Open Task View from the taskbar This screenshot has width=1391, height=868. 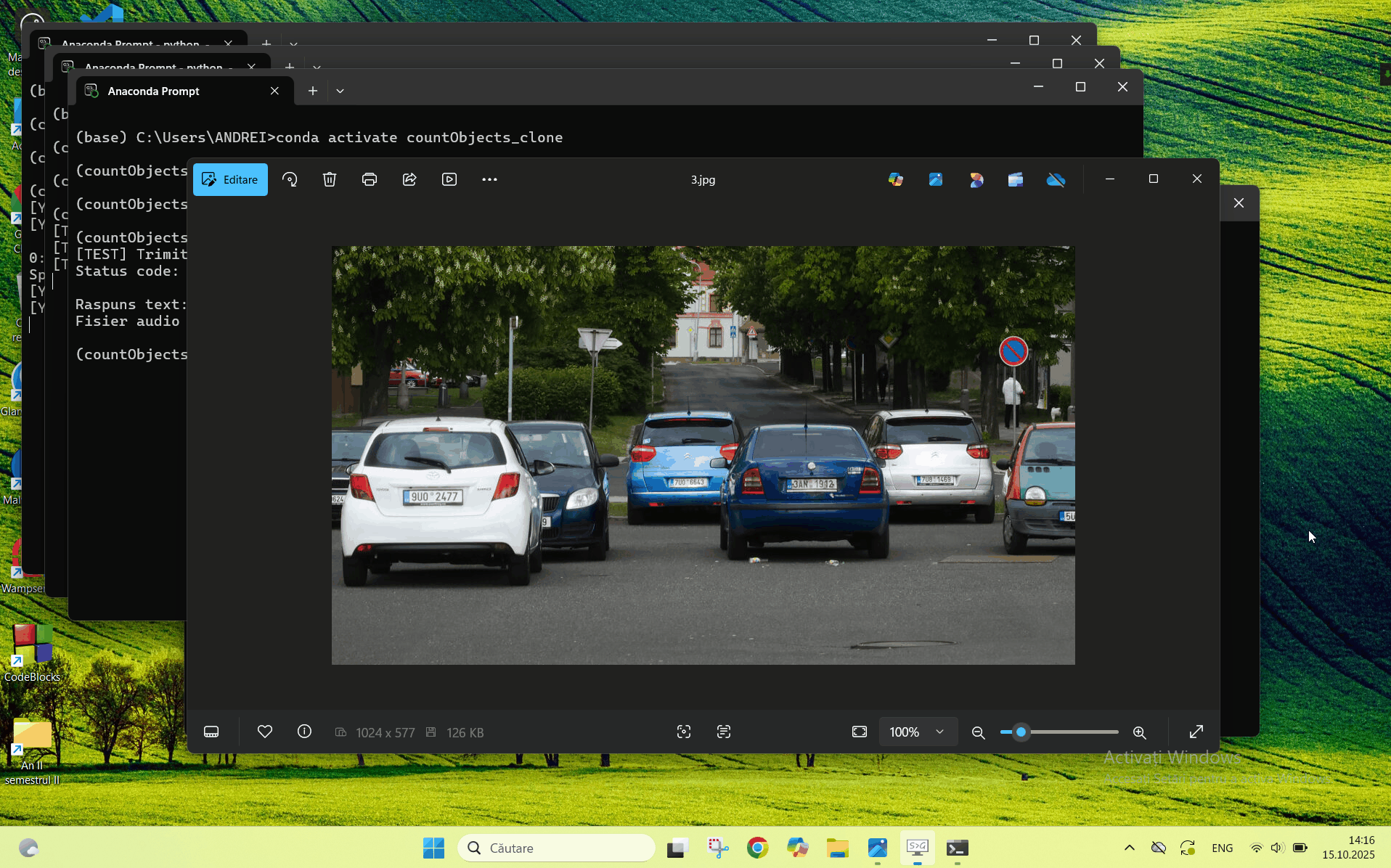tap(677, 848)
